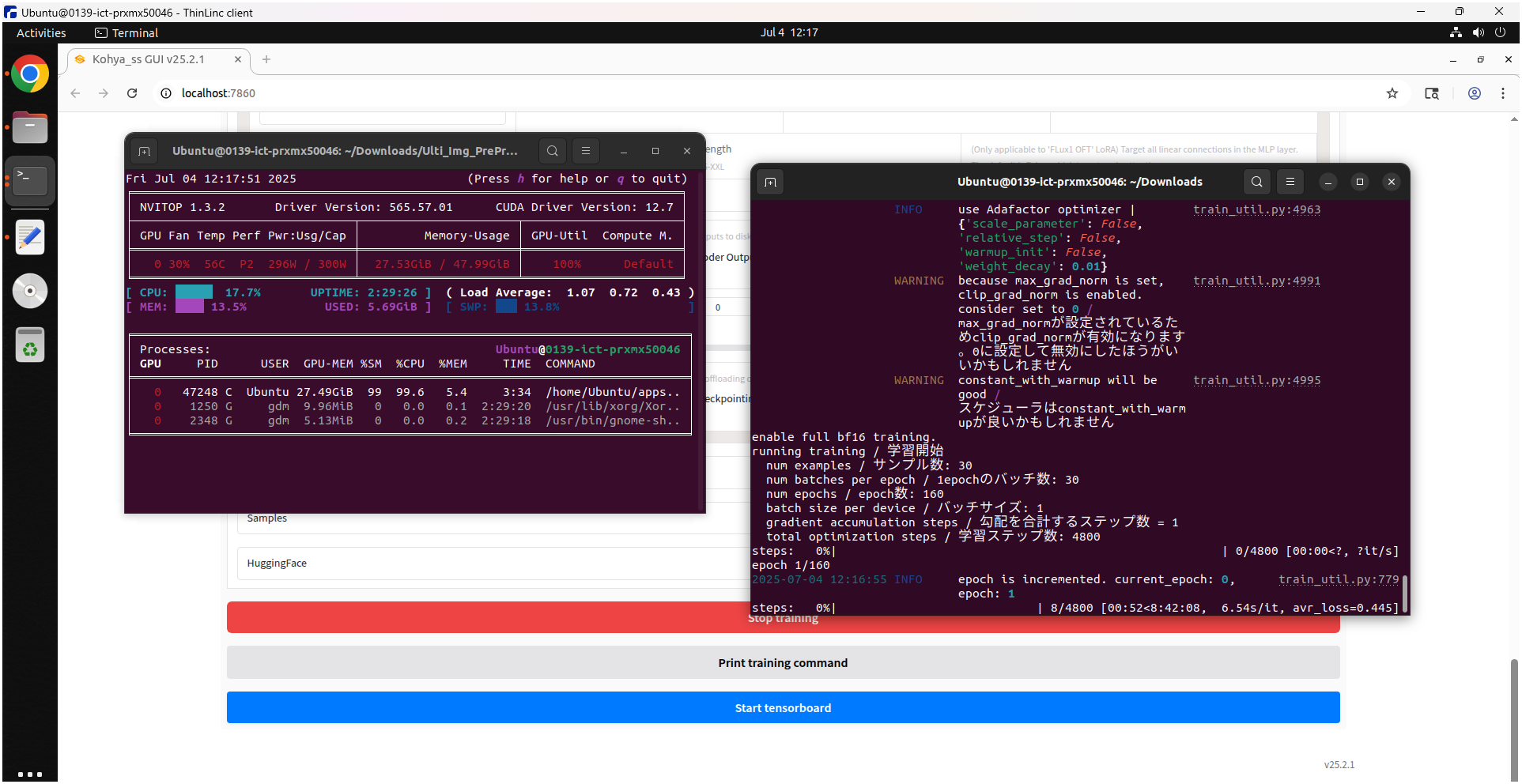The image size is (1522, 784).
Task: Open the clock and calendar panel
Action: (789, 32)
